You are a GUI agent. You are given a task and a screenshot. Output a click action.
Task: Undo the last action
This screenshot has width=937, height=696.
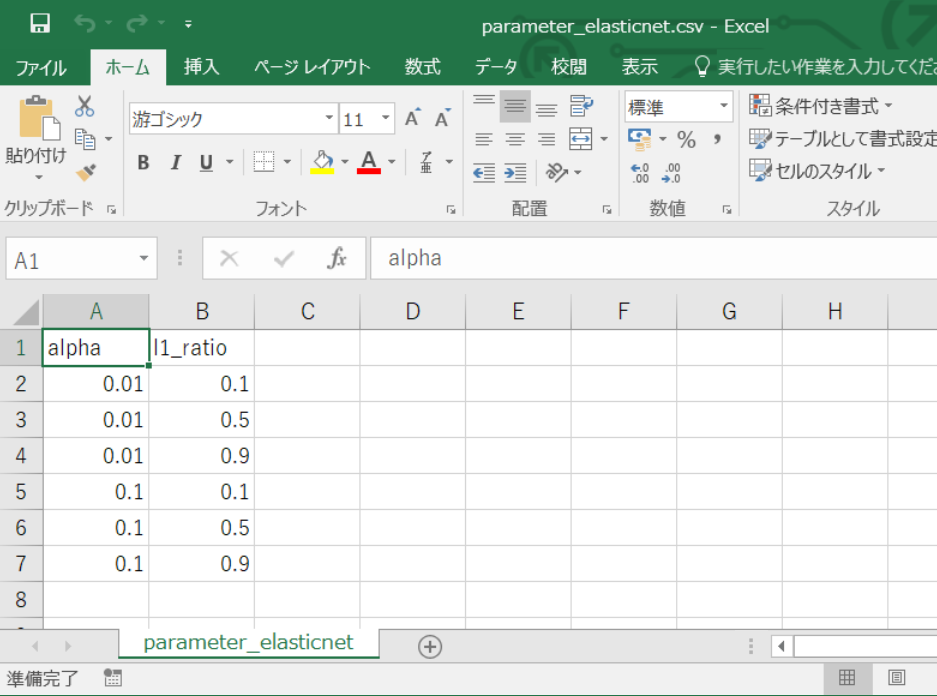coord(85,23)
